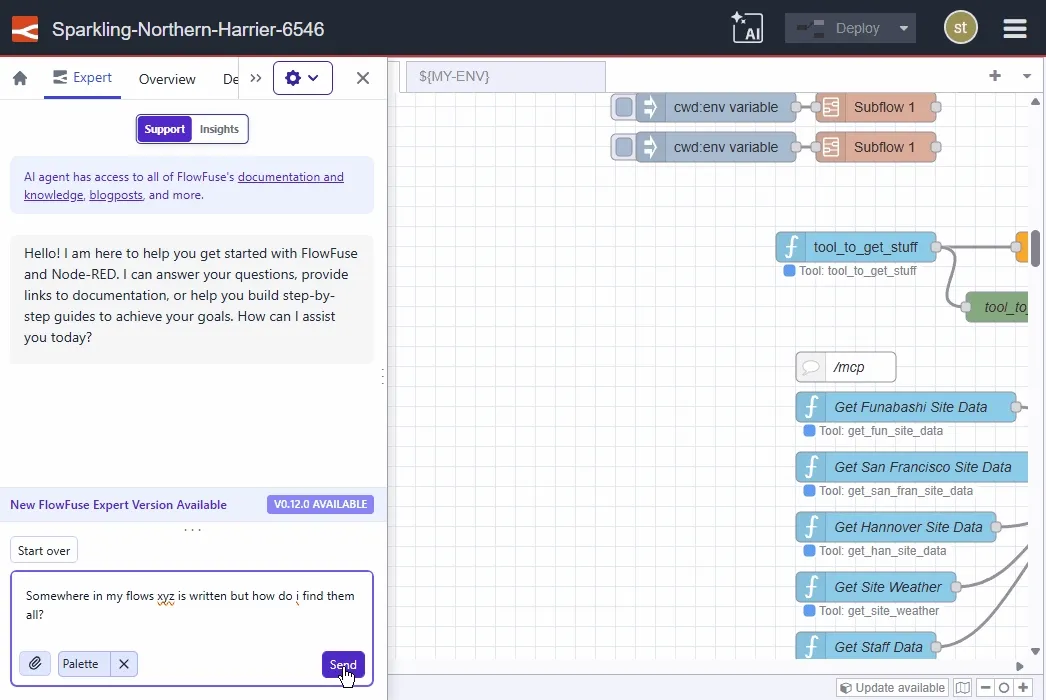Add a new flow tab with plus icon
Image resolution: width=1046 pixels, height=700 pixels.
pyautogui.click(x=995, y=76)
